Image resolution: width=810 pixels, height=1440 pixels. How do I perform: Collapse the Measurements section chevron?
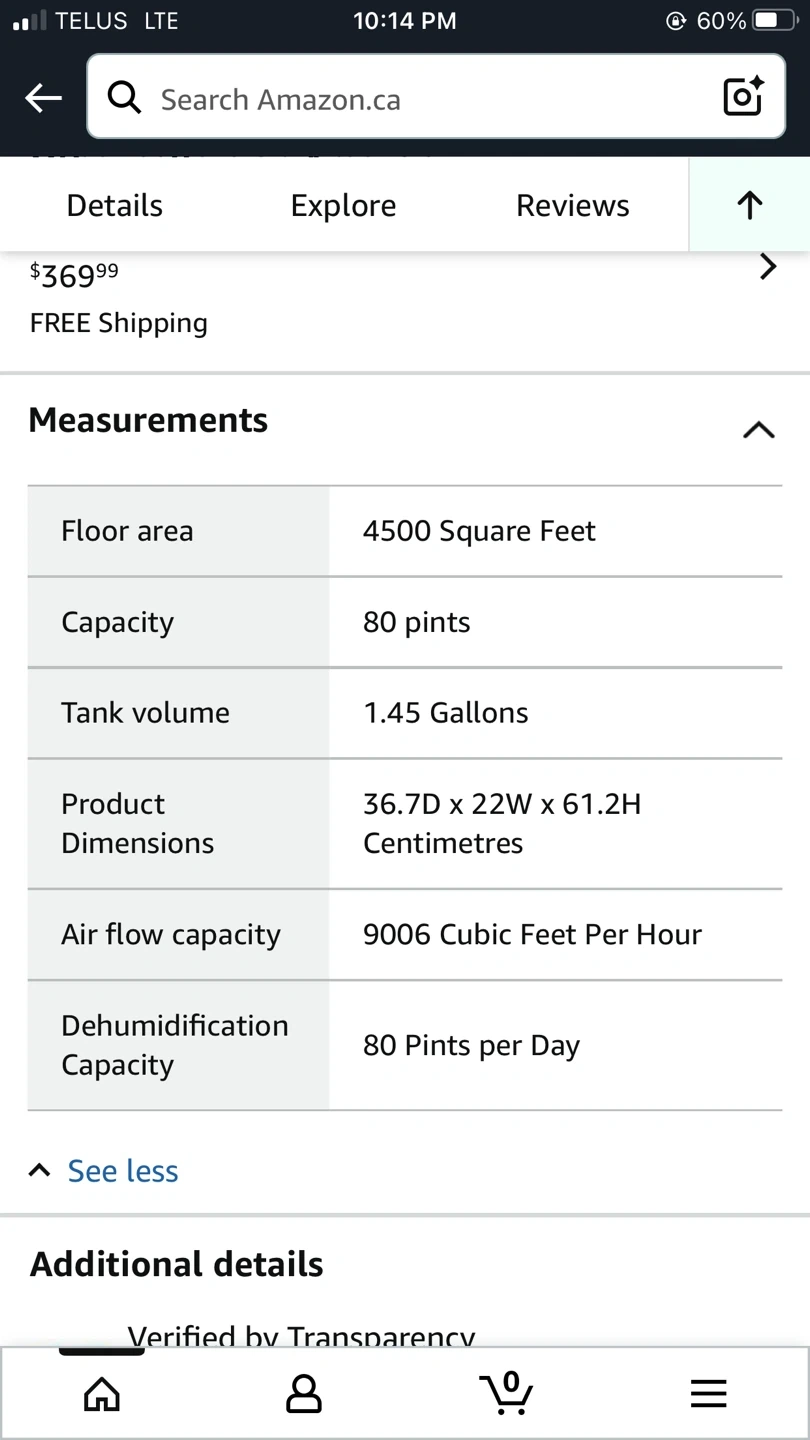point(759,429)
